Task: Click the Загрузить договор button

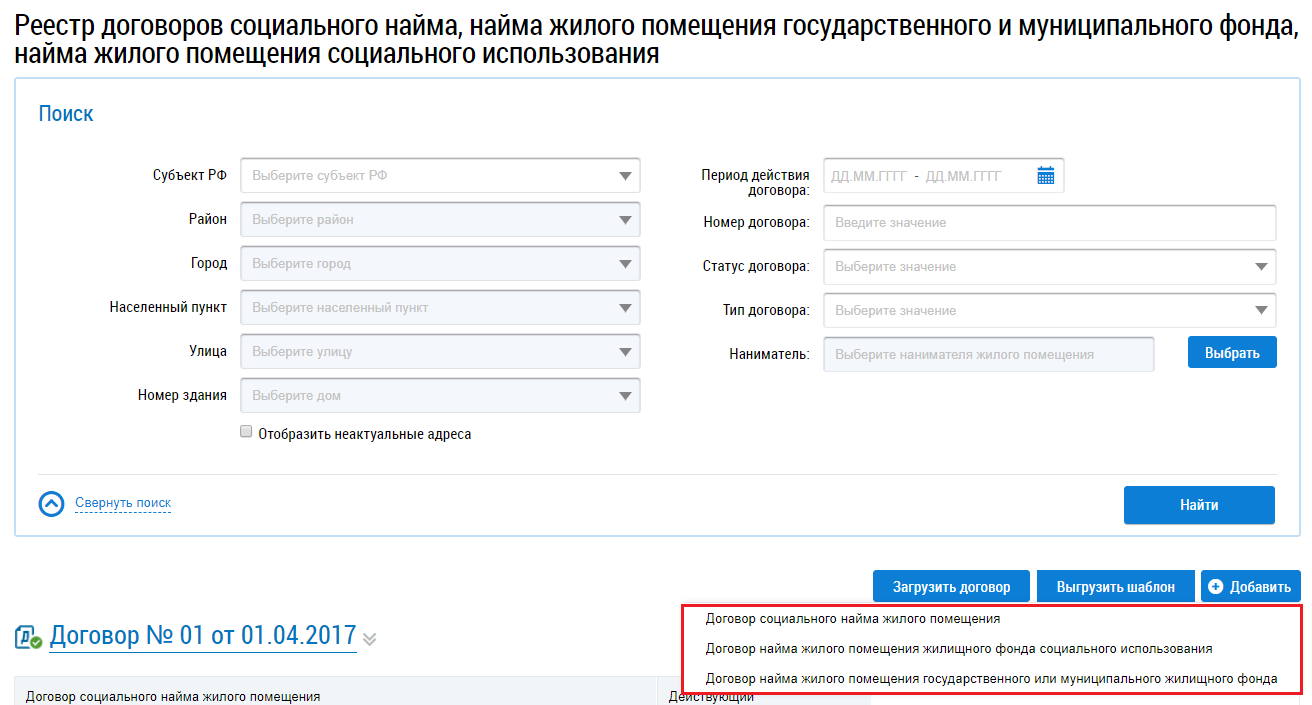Action: pos(951,587)
